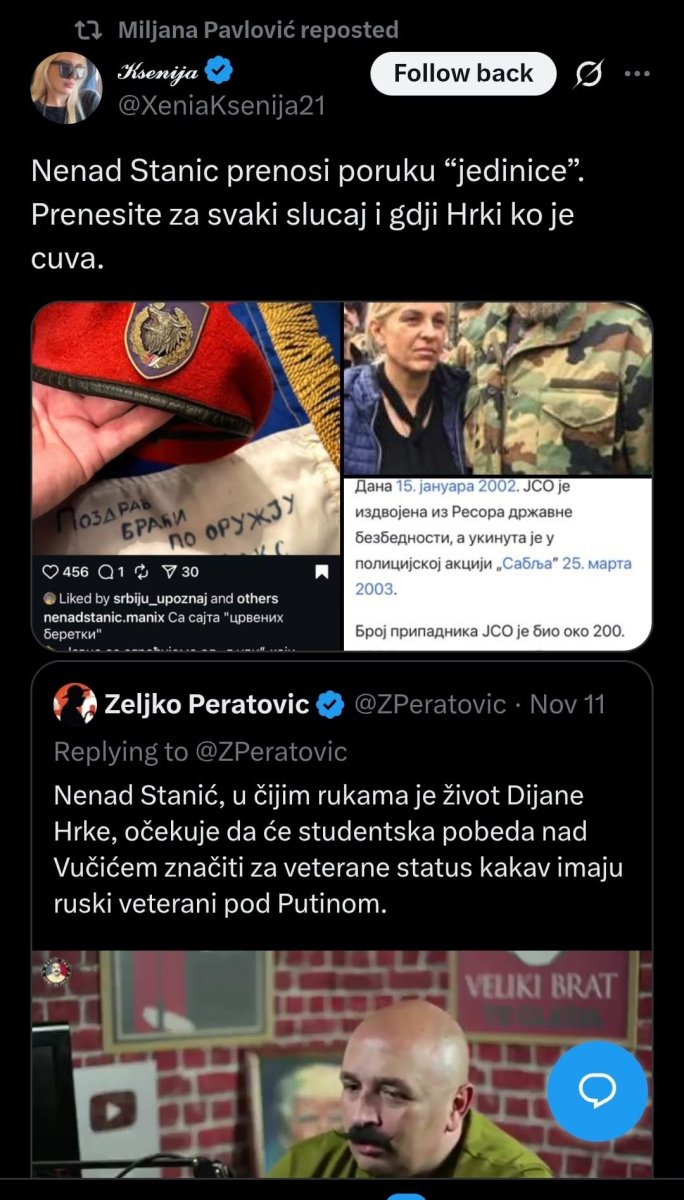Open the floating chat bubble button

pyautogui.click(x=598, y=1090)
